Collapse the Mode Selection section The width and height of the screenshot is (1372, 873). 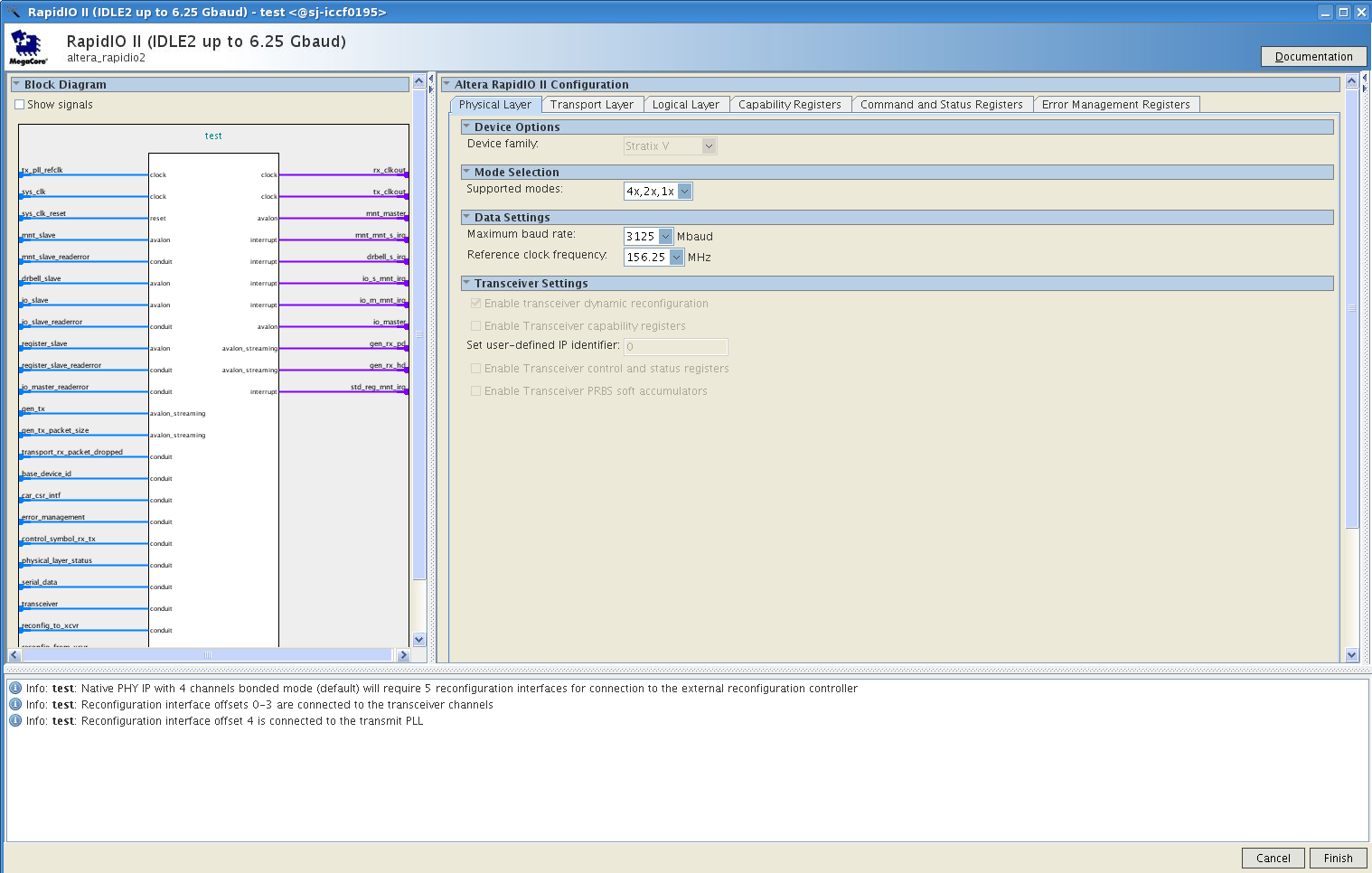click(x=466, y=172)
